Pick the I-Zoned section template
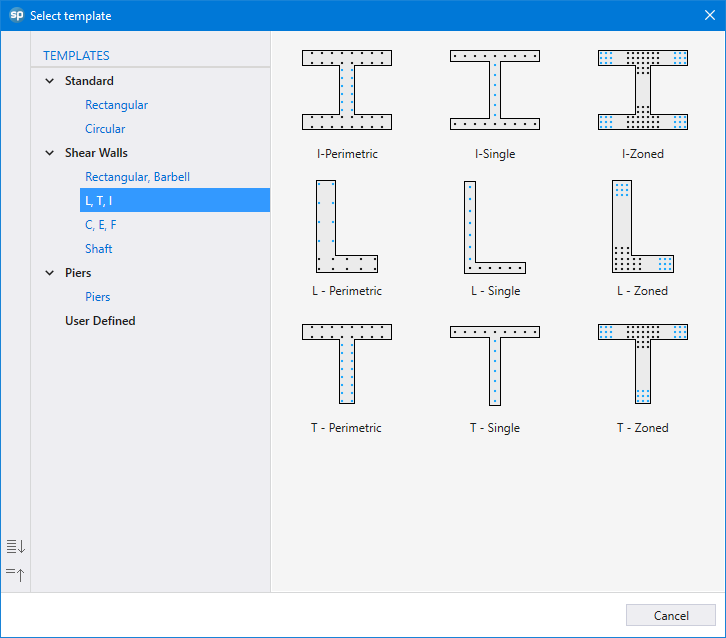The width and height of the screenshot is (726, 638). 642,90
